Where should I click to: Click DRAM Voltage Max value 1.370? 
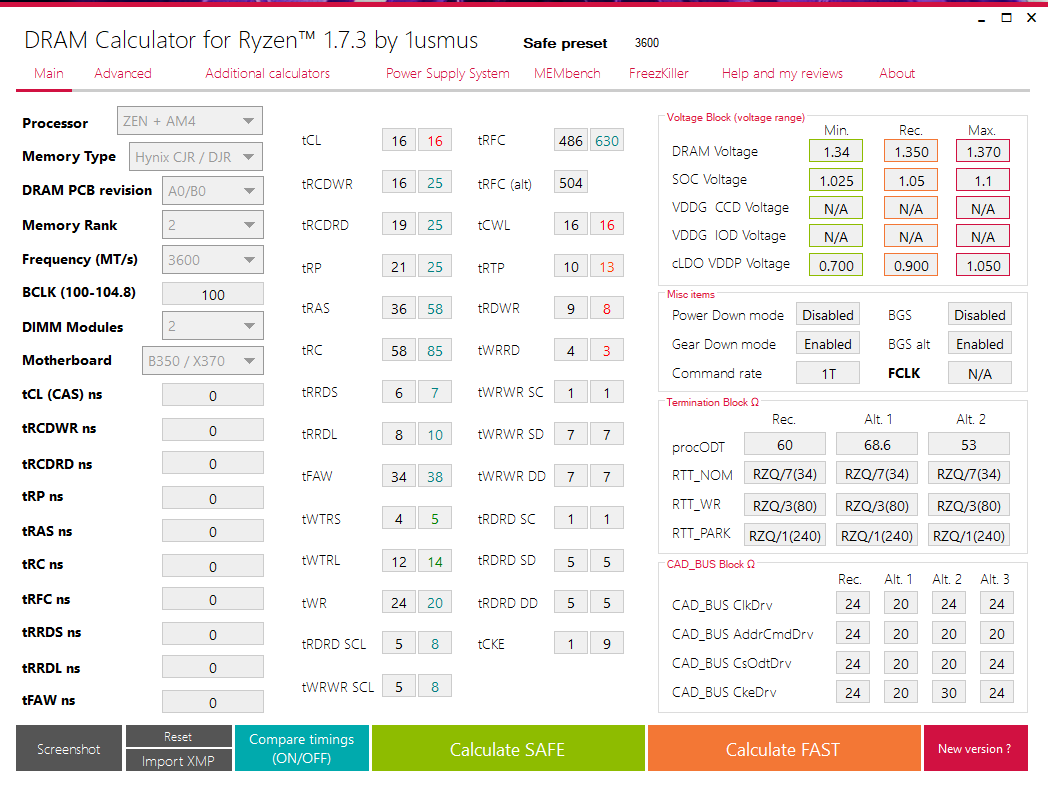983,151
